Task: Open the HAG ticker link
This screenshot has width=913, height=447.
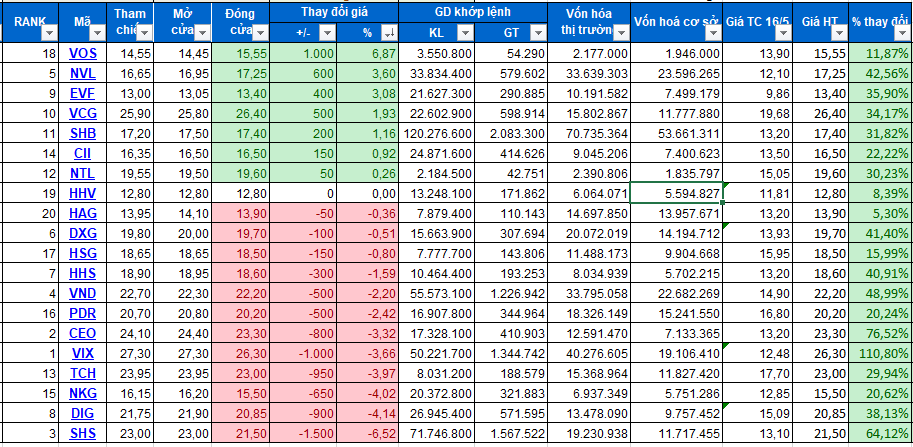Action: click(83, 213)
